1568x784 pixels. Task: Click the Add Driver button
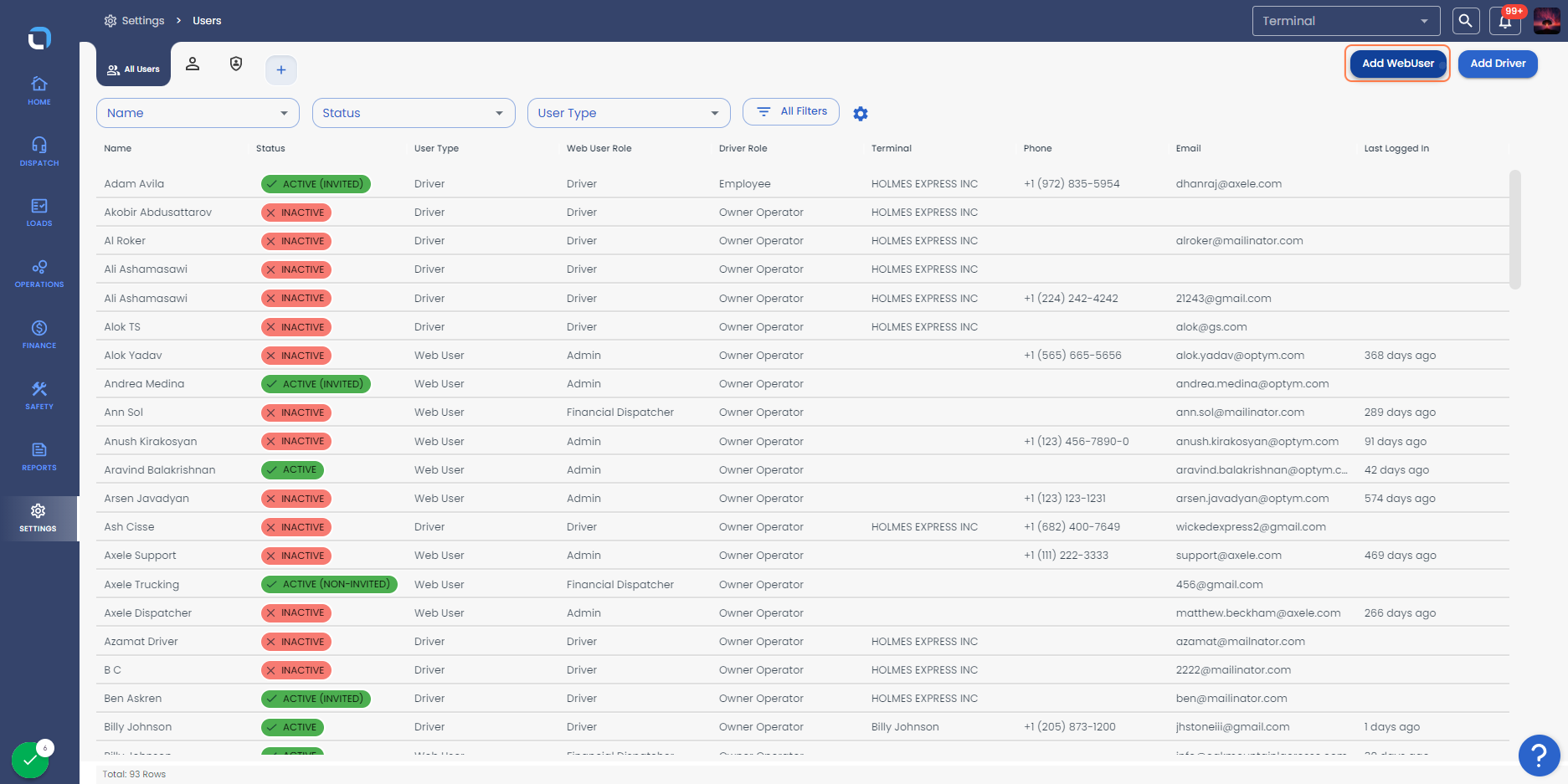point(1498,64)
